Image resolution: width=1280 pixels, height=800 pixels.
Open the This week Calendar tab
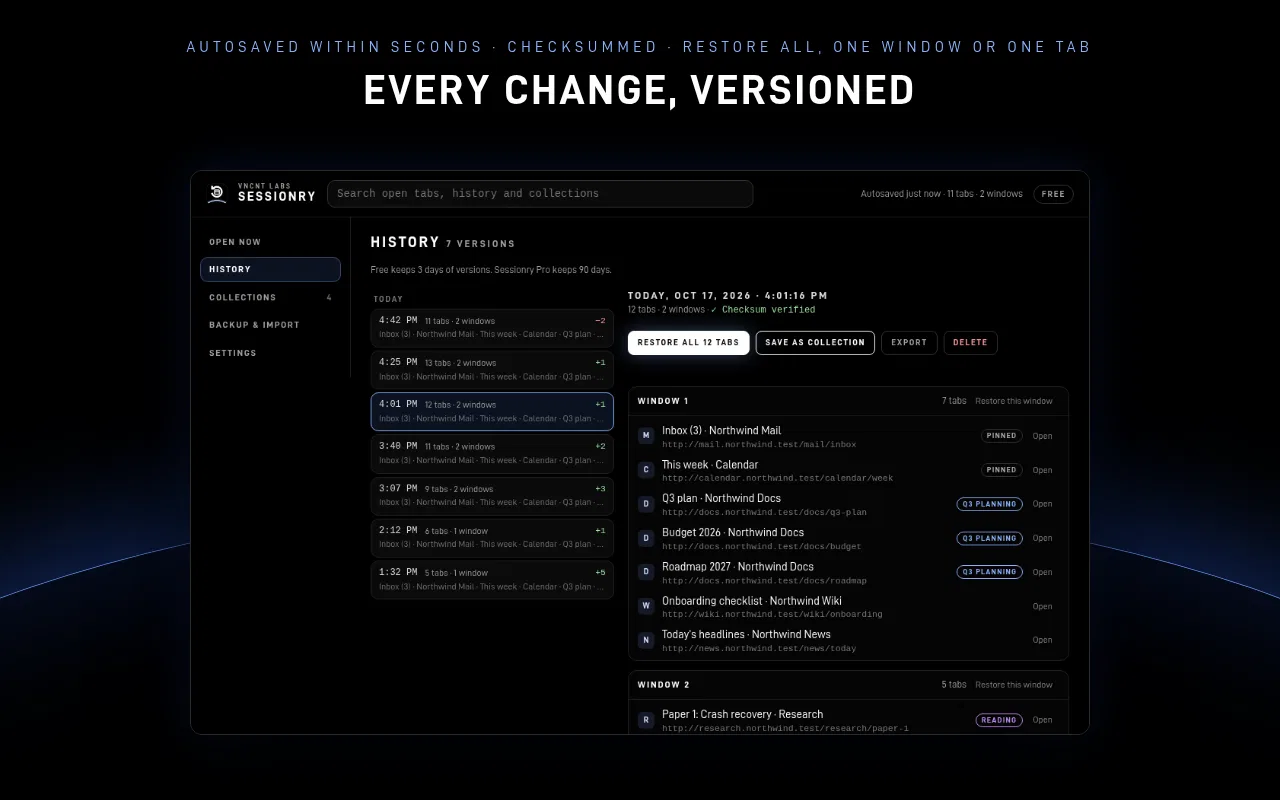1042,470
